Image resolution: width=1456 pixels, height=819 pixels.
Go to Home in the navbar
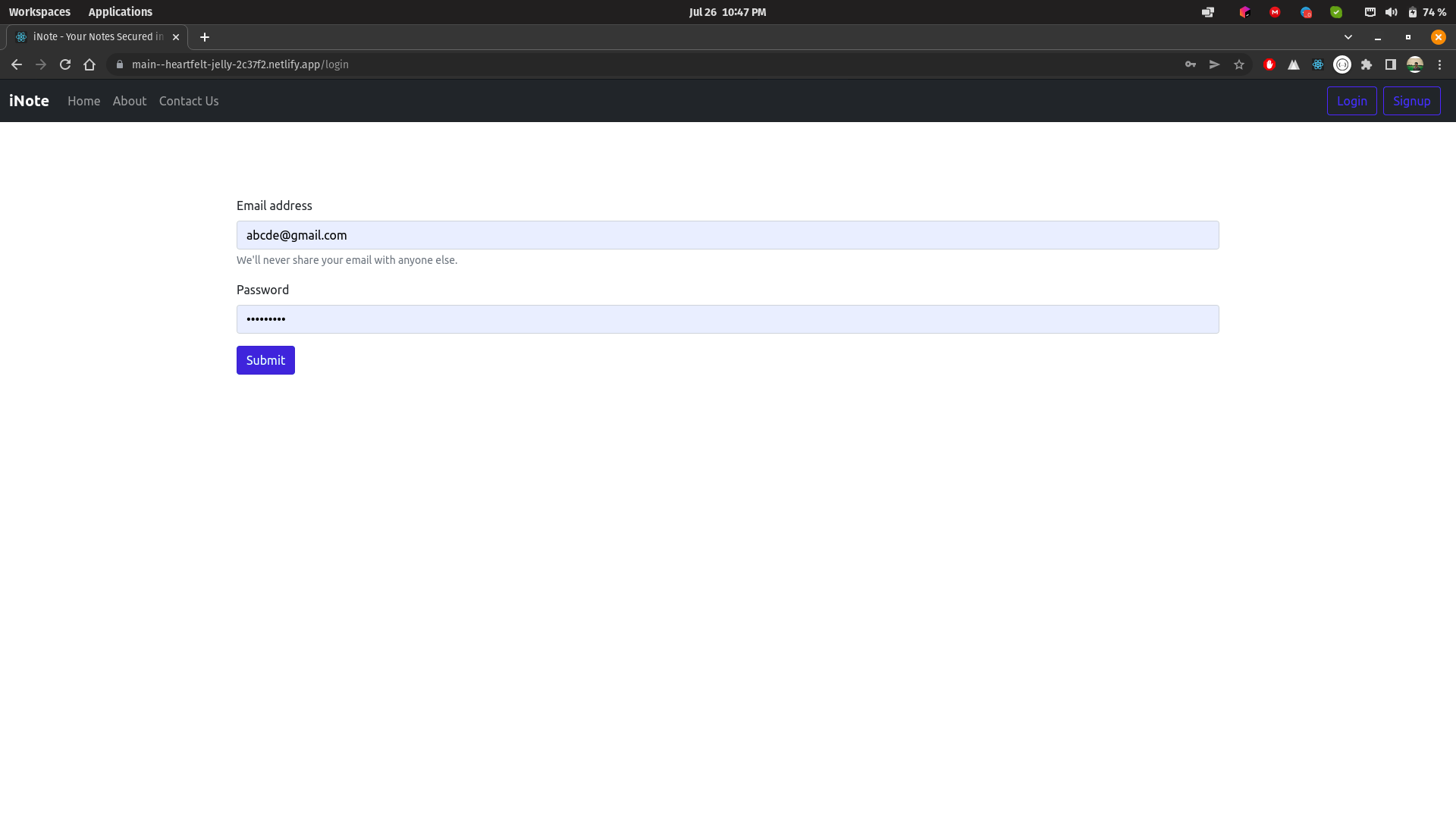tap(83, 101)
